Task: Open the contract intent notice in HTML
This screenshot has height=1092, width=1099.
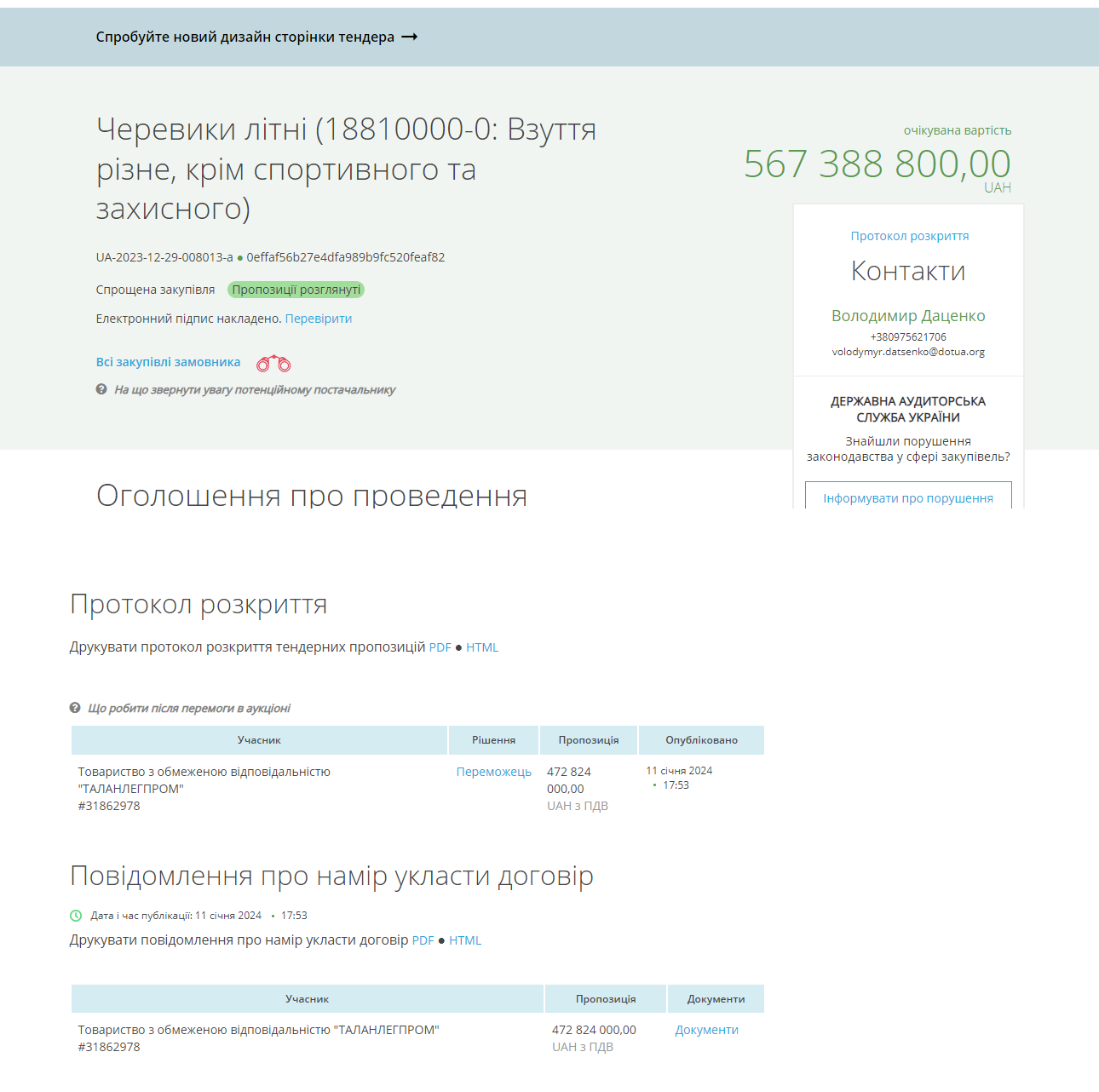Action: [x=465, y=940]
